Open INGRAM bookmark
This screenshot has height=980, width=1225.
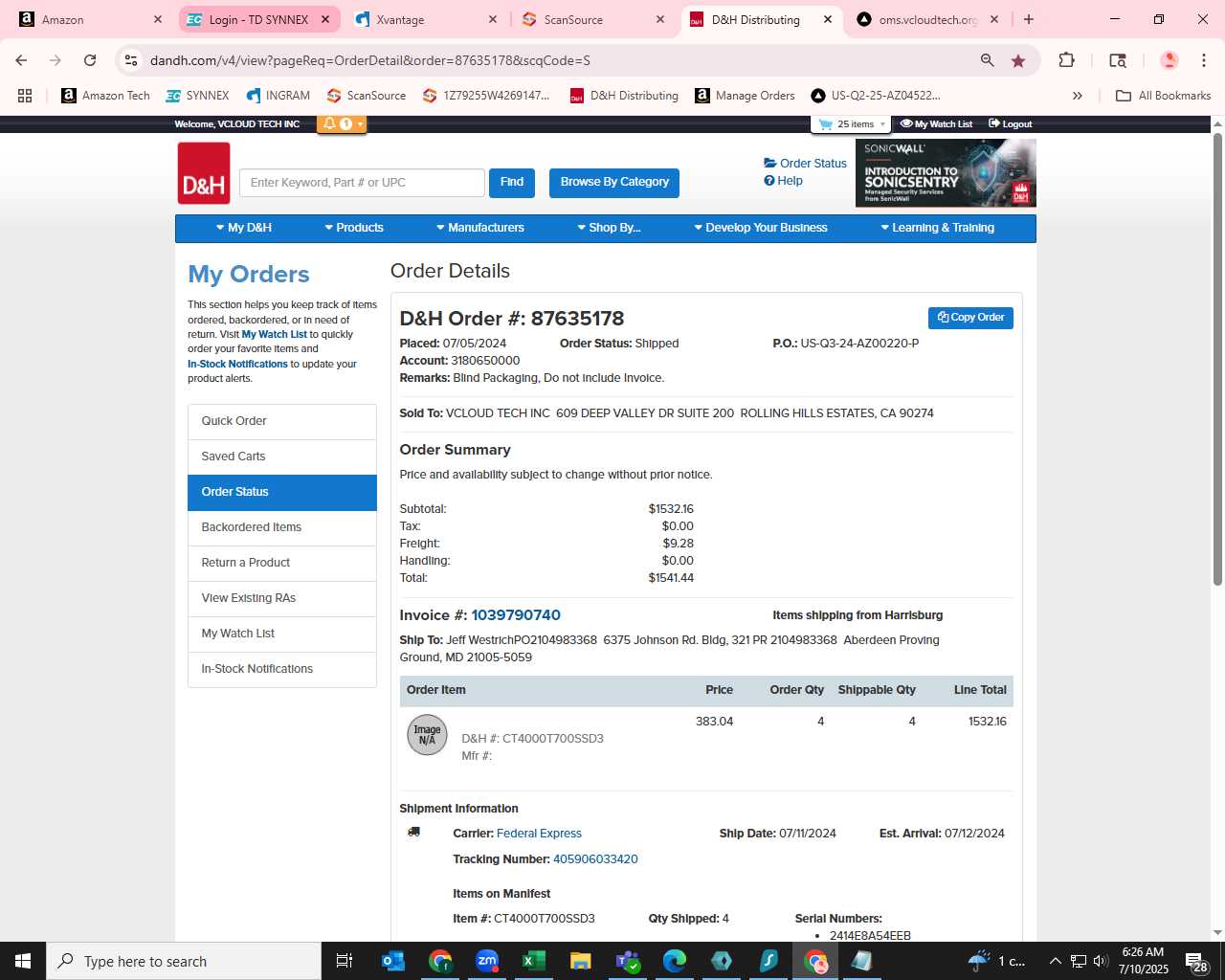coord(278,96)
